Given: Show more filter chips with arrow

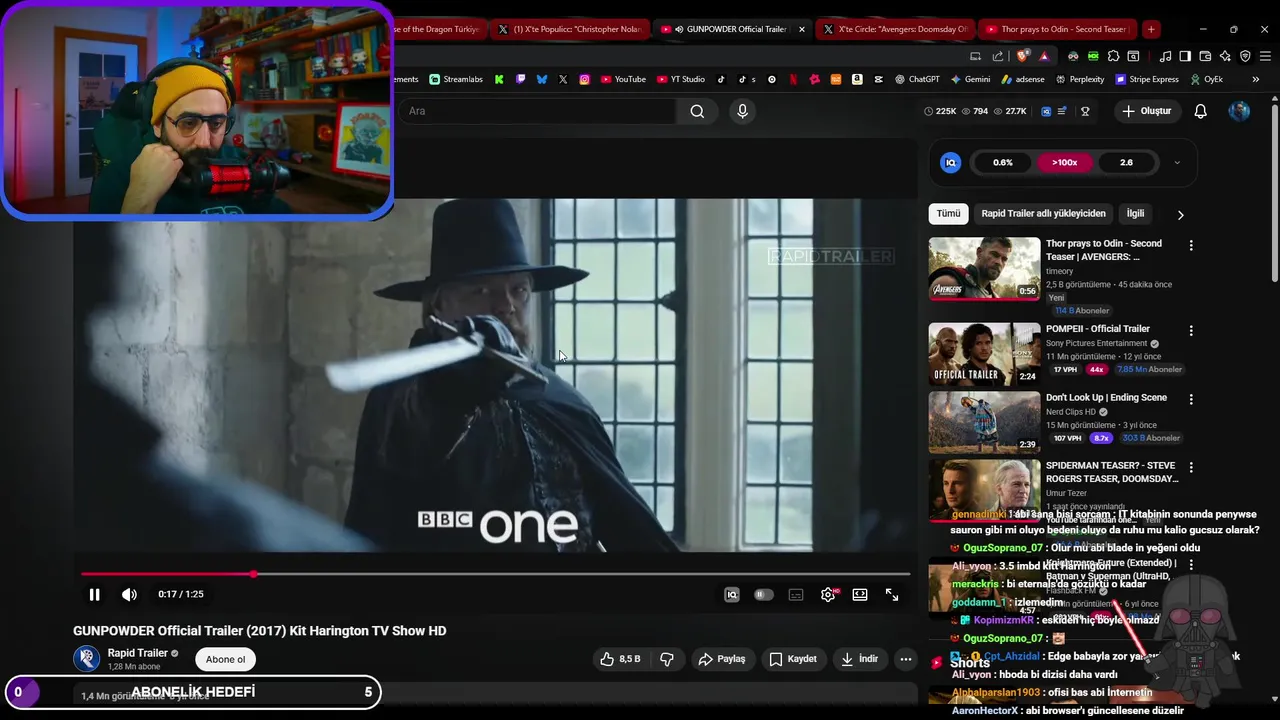Looking at the screenshot, I should (x=1180, y=214).
